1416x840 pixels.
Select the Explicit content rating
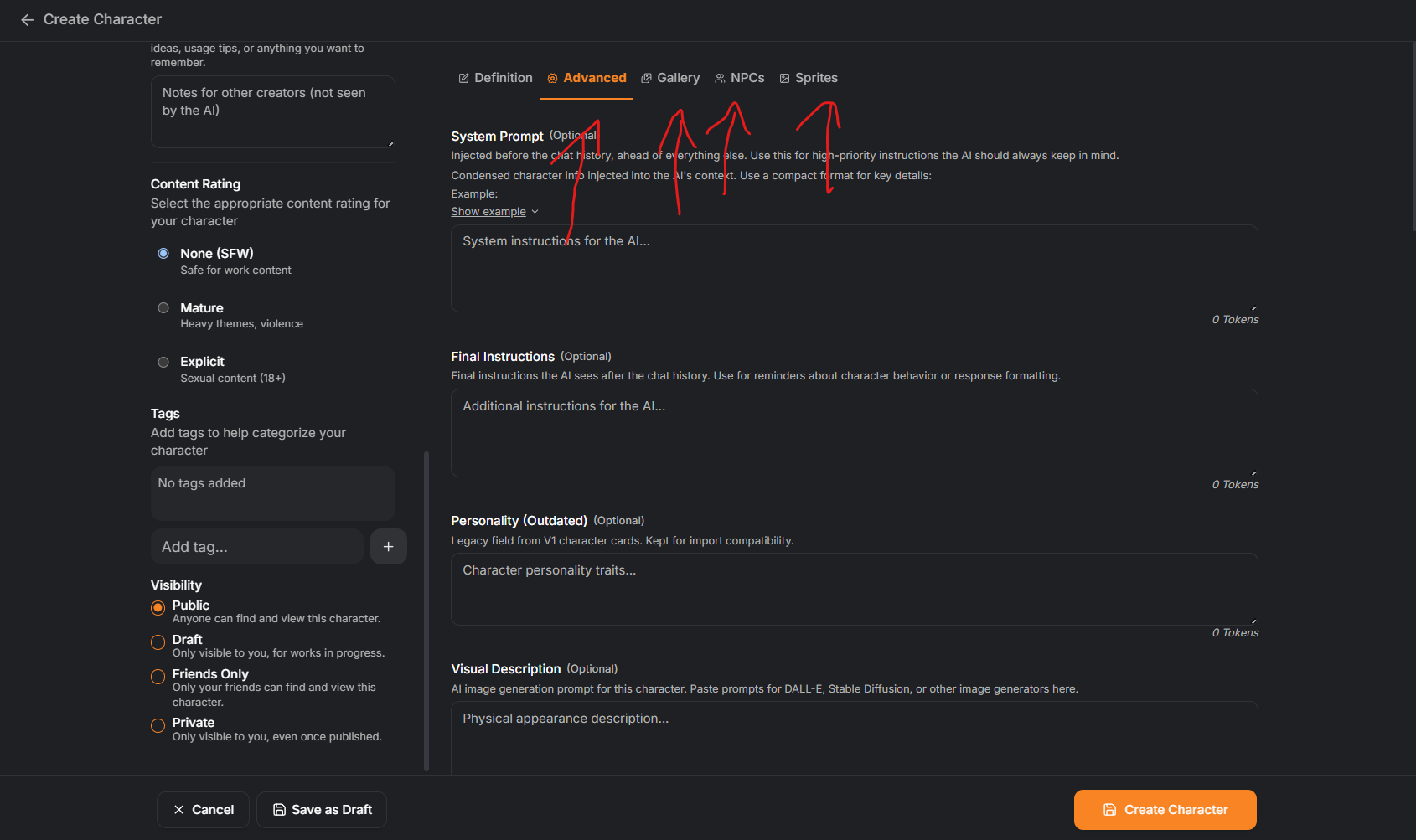(x=163, y=363)
